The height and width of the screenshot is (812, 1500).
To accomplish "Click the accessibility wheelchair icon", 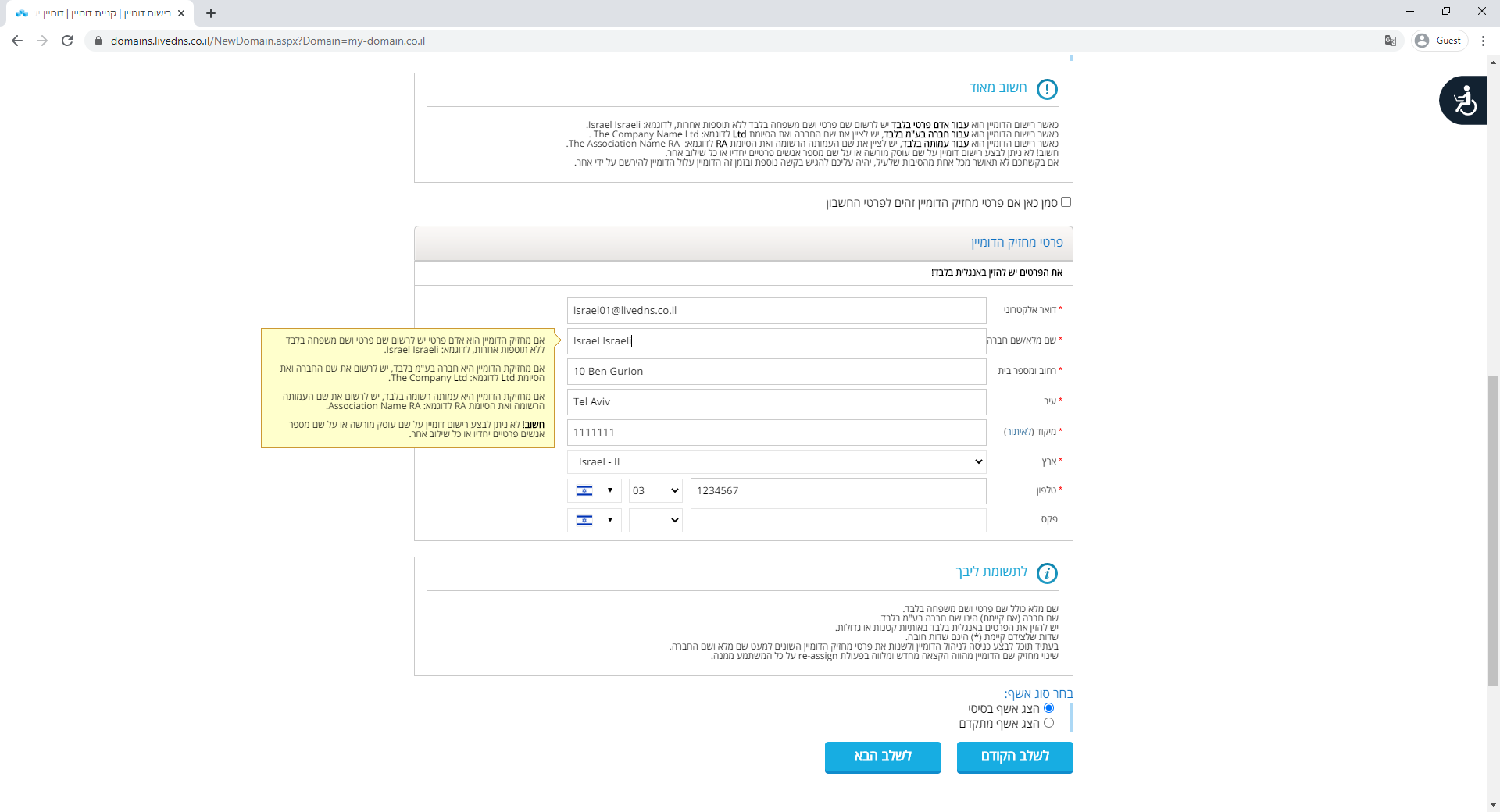I will 1463,101.
